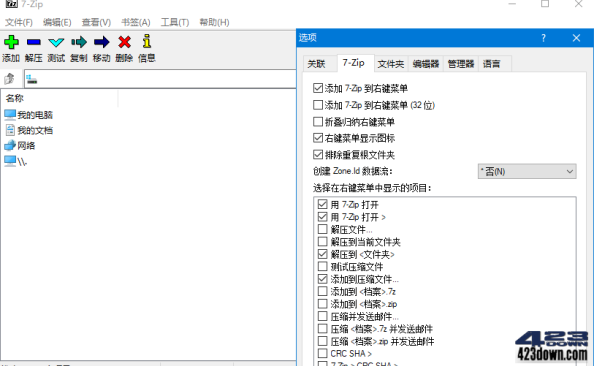Open the 书签(A) menu
The image size is (594, 366).
136,22
